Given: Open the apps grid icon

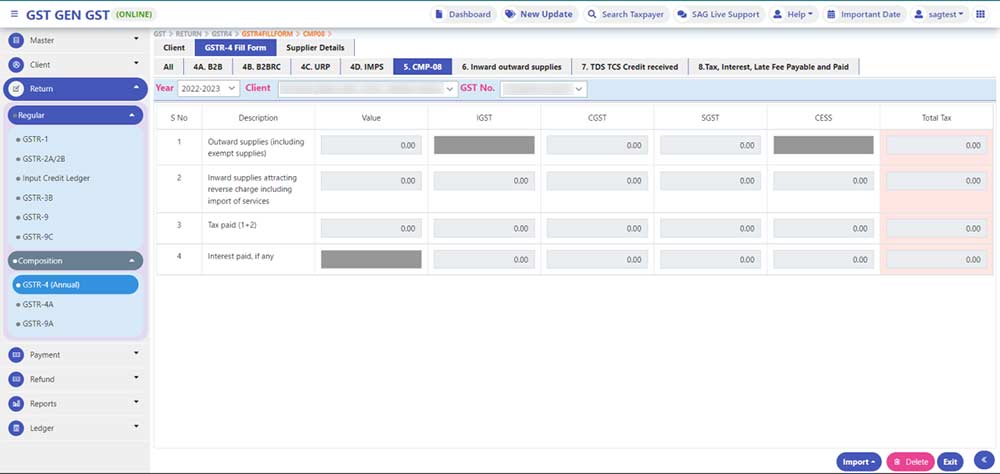Looking at the screenshot, I should pos(979,14).
